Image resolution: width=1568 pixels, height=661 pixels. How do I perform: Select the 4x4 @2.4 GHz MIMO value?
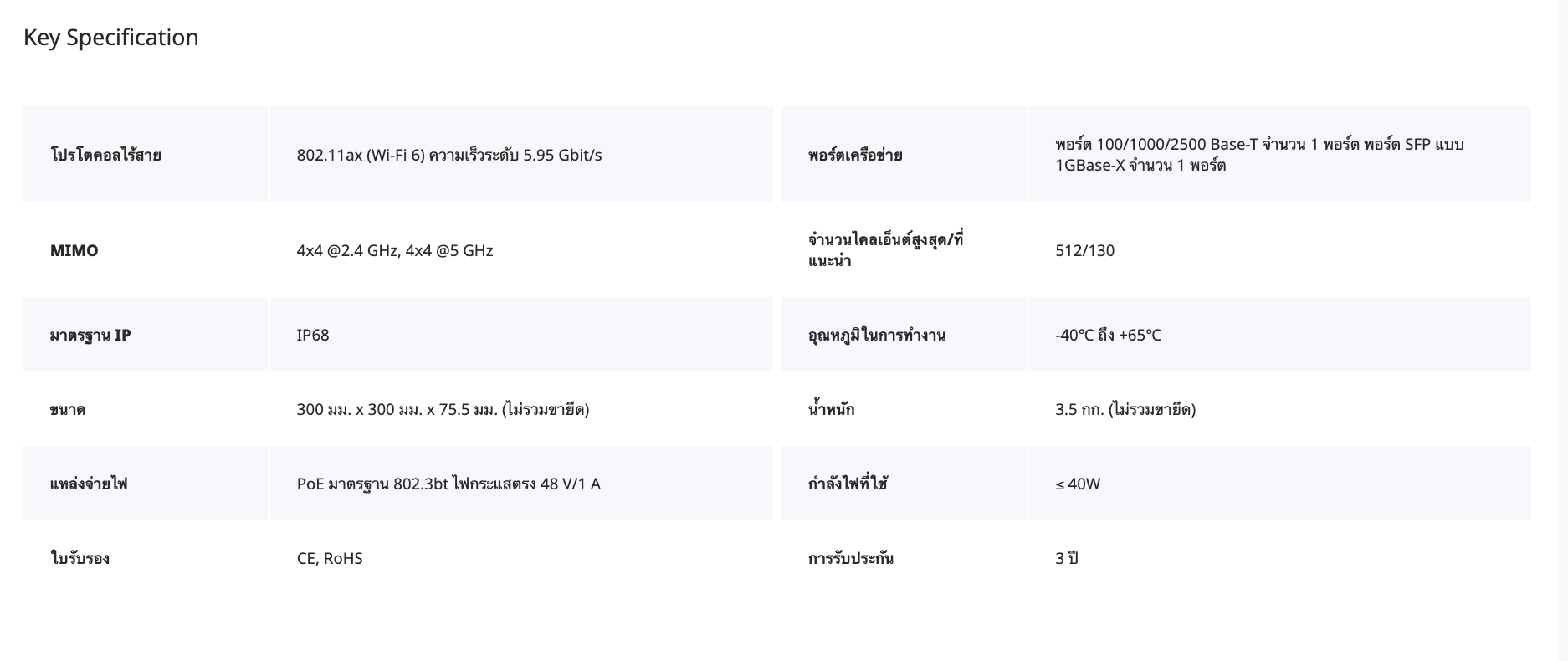click(394, 250)
